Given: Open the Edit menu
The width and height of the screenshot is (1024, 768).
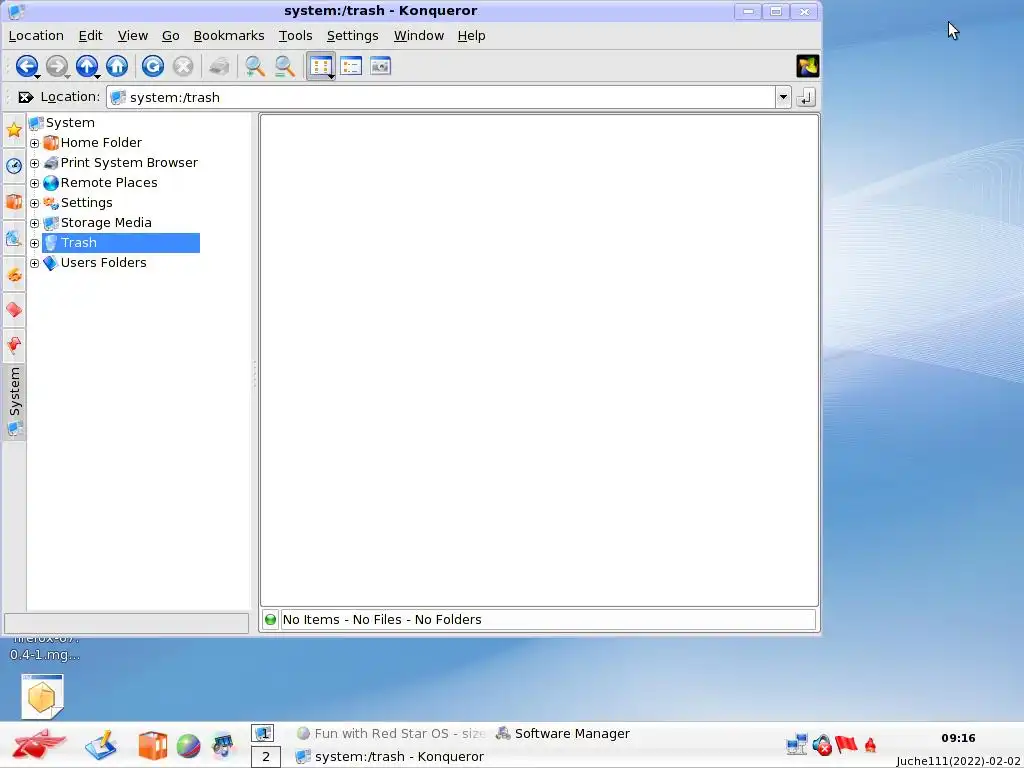Looking at the screenshot, I should (x=90, y=35).
